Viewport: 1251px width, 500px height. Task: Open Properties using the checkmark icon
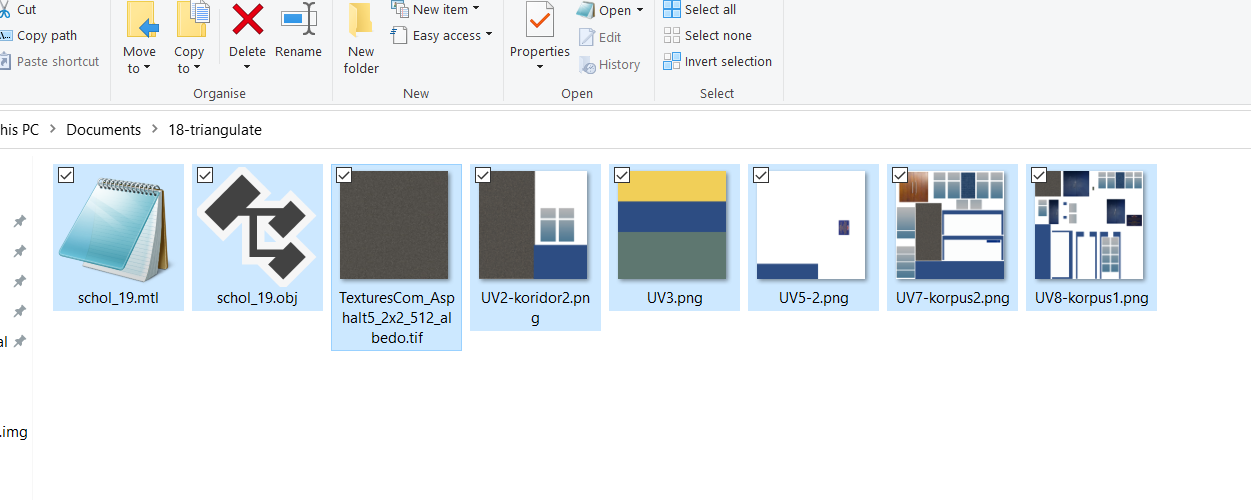tap(539, 21)
